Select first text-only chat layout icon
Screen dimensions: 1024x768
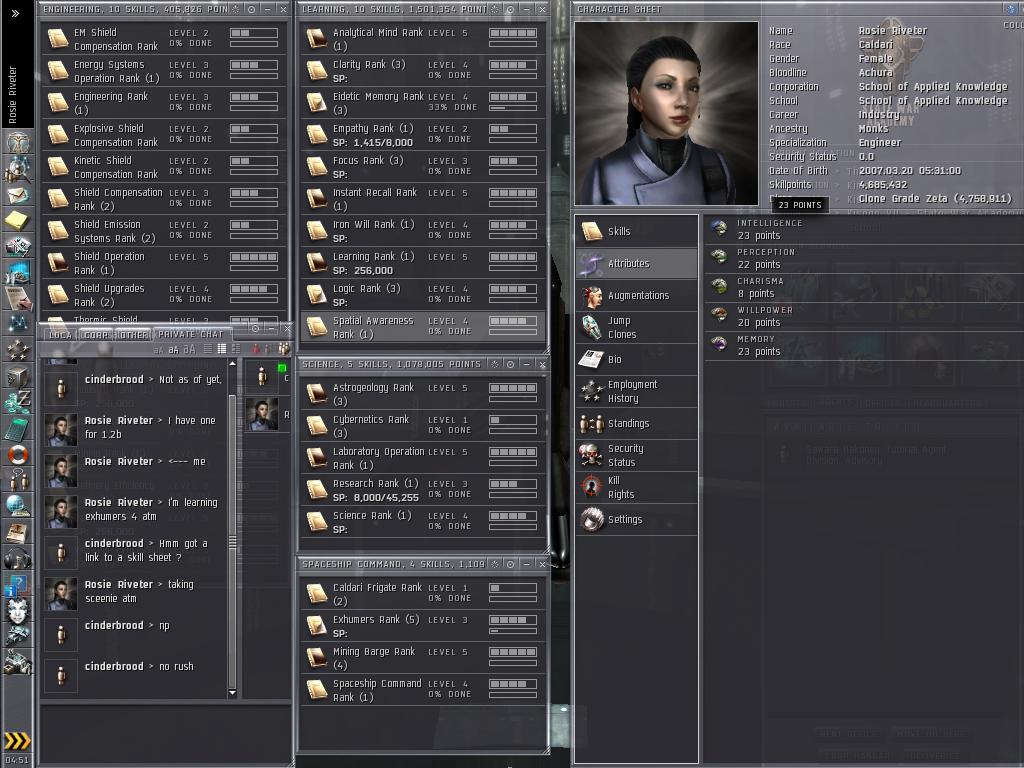click(208, 349)
